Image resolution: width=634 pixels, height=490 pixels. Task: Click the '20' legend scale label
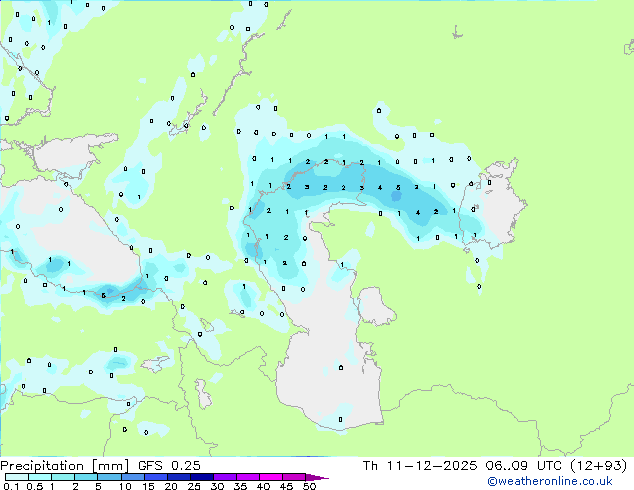[x=171, y=486]
